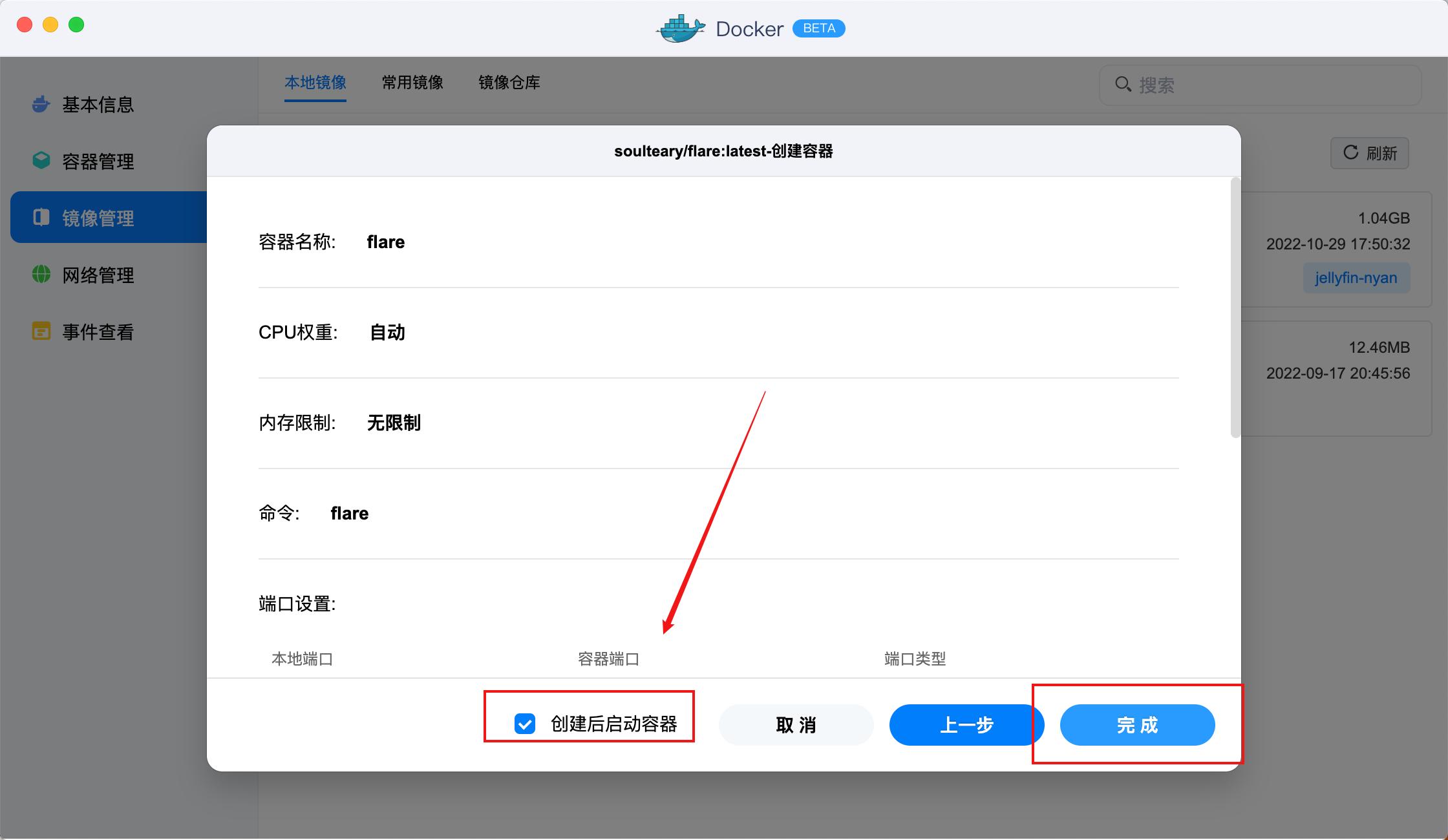This screenshot has height=840, width=1448.
Task: Click the magnifier icon in search box
Action: 1123,84
